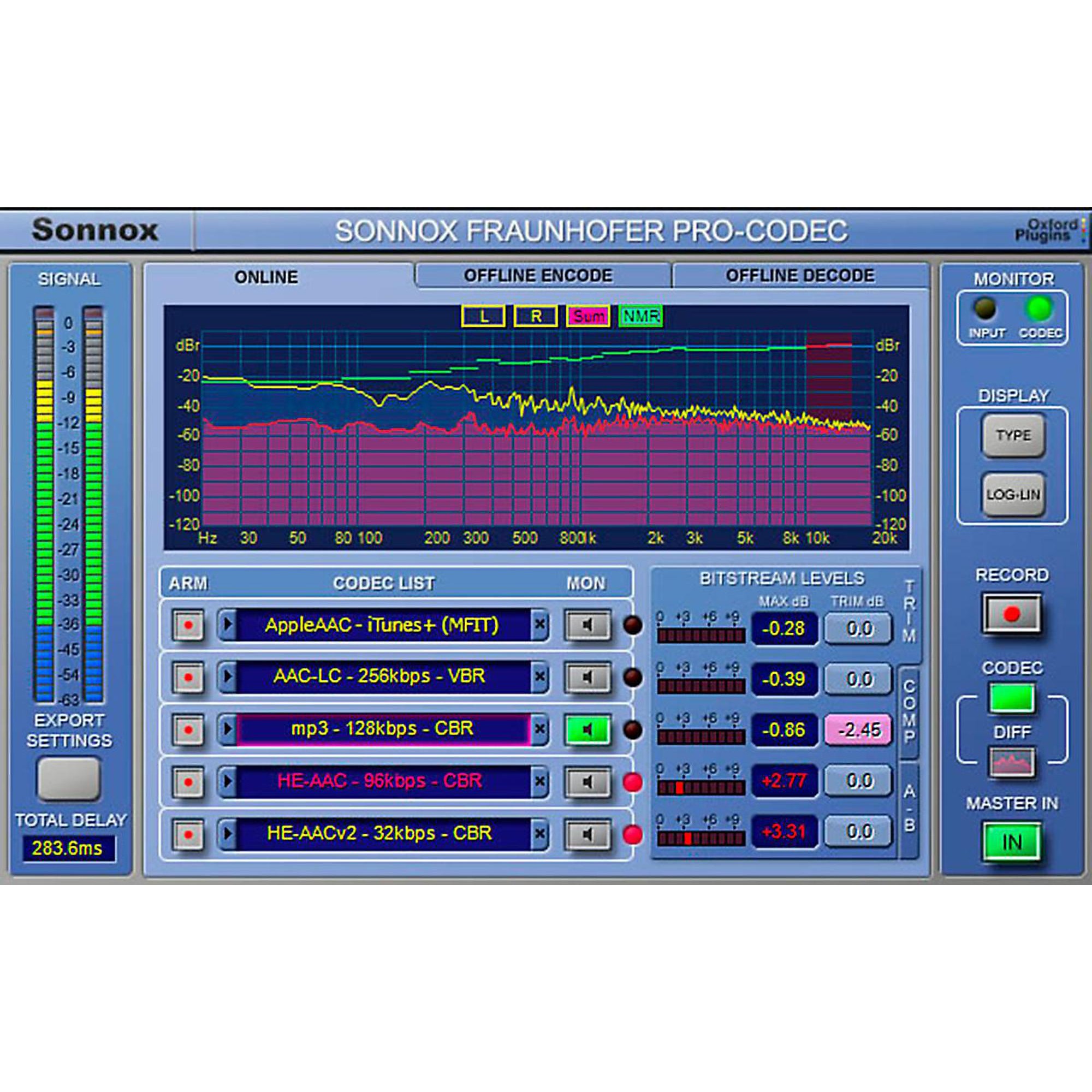Remove the HE-AACv2 codec from the list
This screenshot has height=1092, width=1092.
pyautogui.click(x=541, y=832)
